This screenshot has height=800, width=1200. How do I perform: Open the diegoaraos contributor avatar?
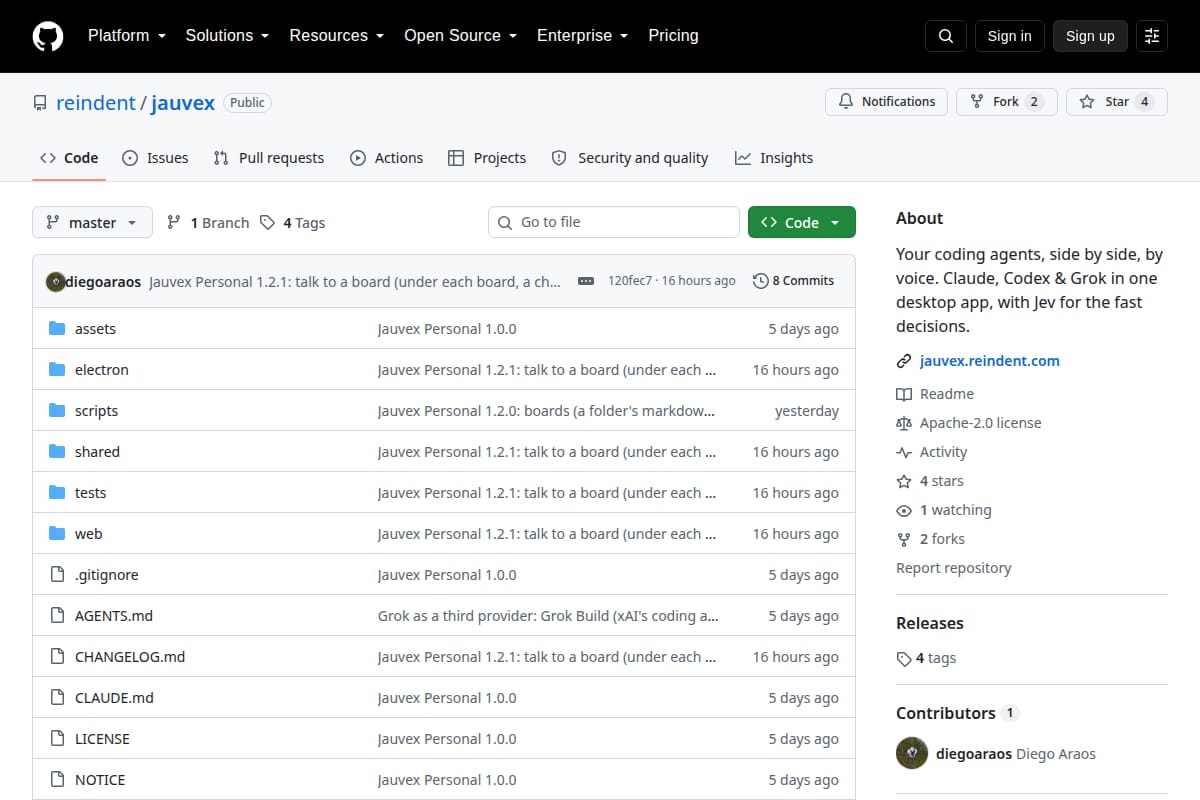tap(912, 753)
